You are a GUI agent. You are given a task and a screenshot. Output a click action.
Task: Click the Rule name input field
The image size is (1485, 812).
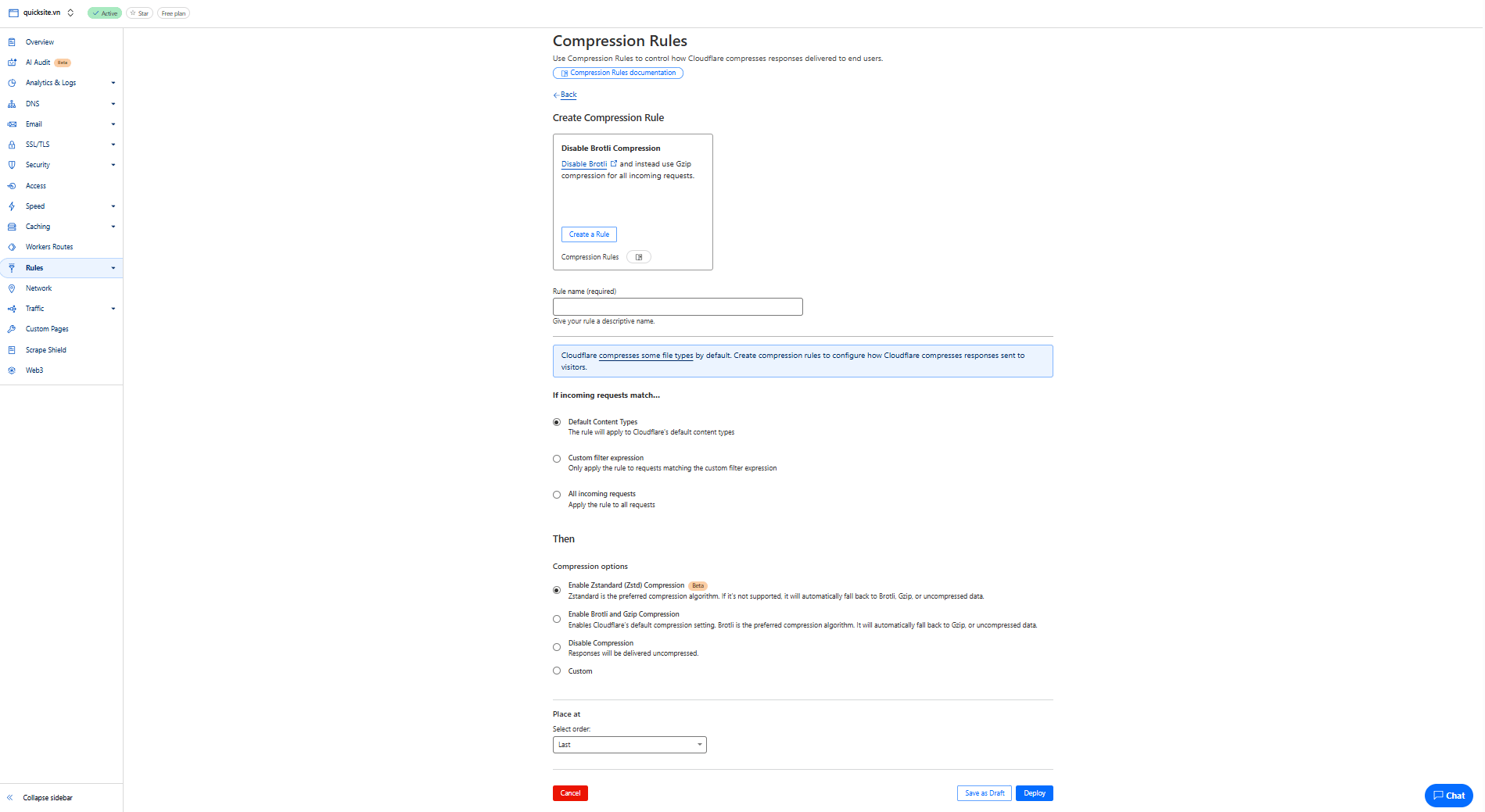click(677, 307)
